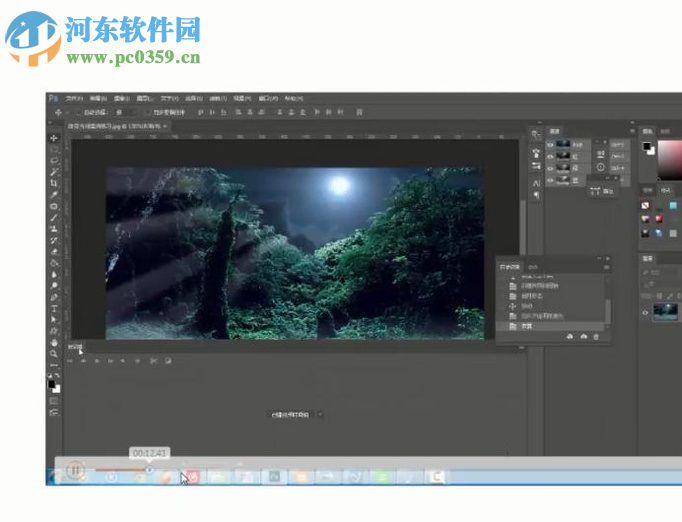
Task: Hide the RGB channel eye
Action: point(550,144)
